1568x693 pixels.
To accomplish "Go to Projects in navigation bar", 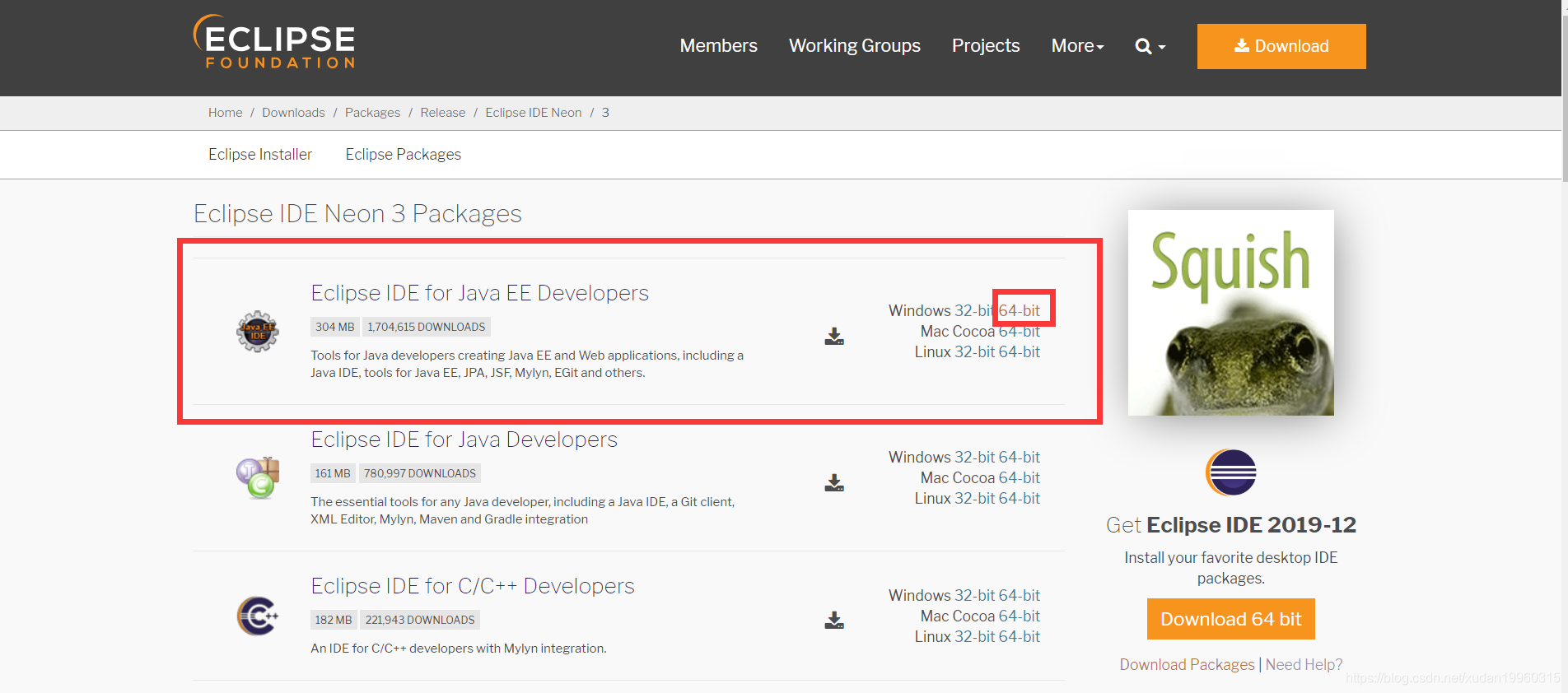I will [986, 46].
